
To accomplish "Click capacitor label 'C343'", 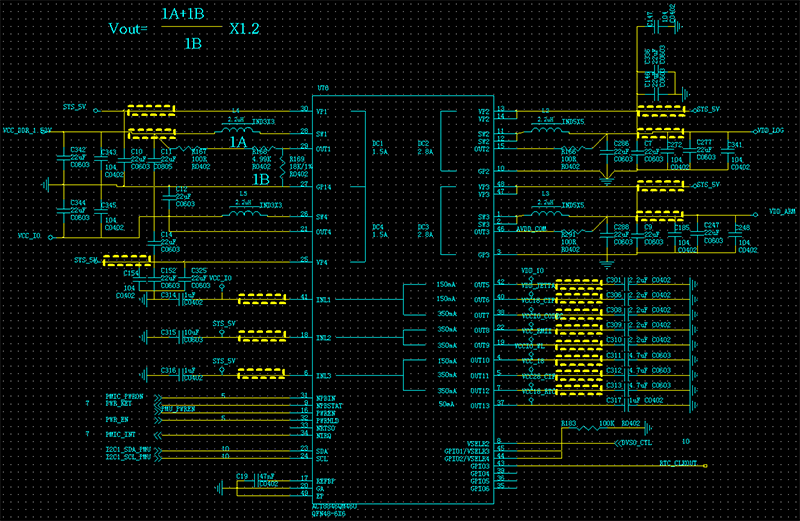I will pyautogui.click(x=109, y=153).
